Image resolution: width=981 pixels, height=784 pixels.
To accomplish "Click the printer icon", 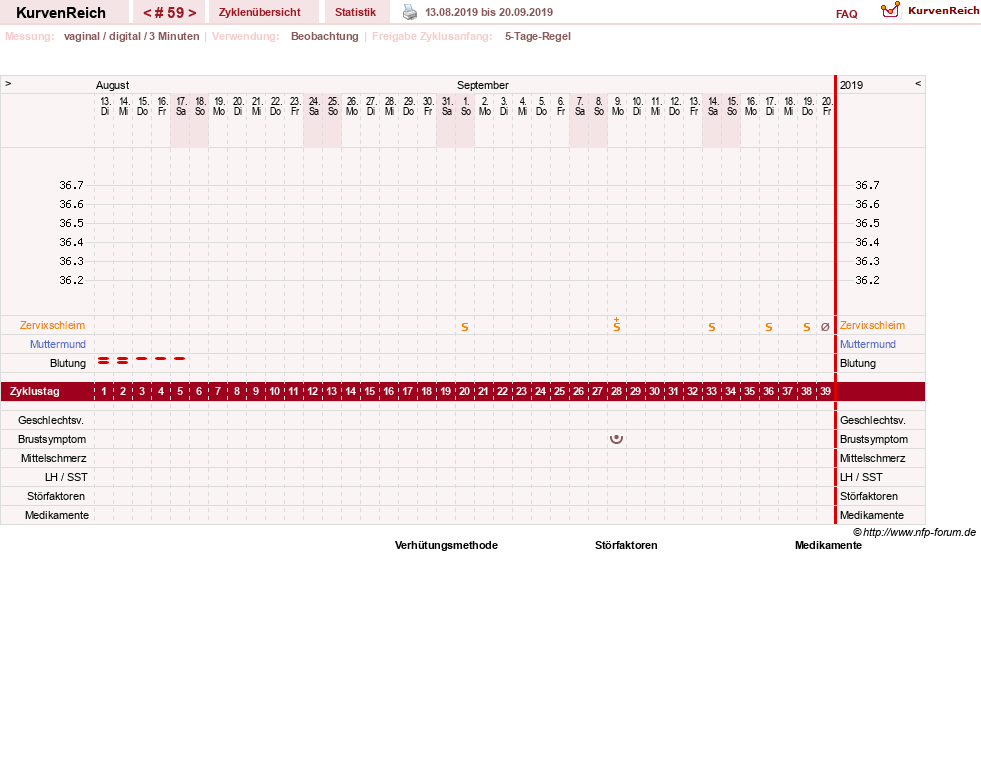I will (410, 12).
